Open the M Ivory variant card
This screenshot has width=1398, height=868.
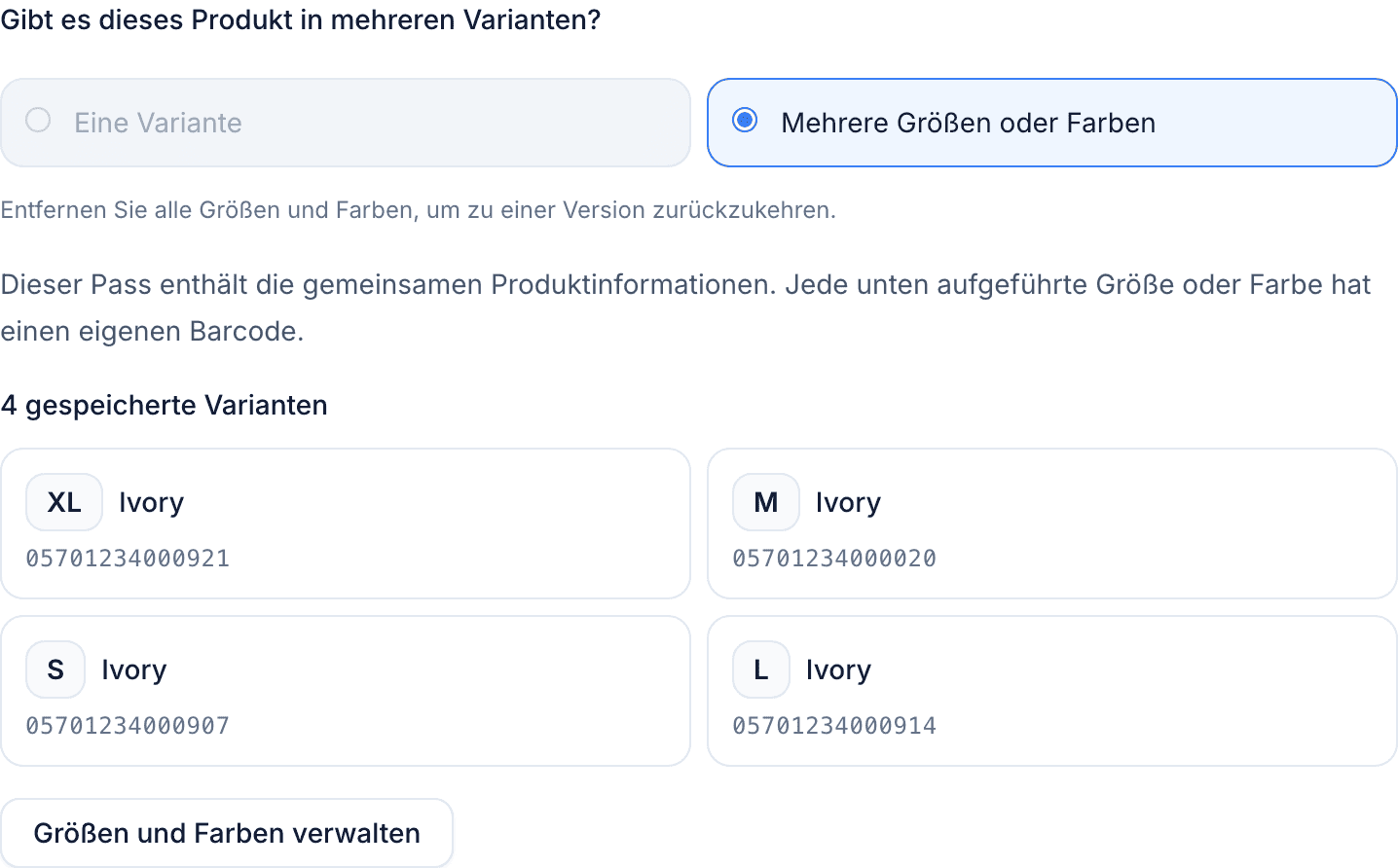(x=1052, y=524)
